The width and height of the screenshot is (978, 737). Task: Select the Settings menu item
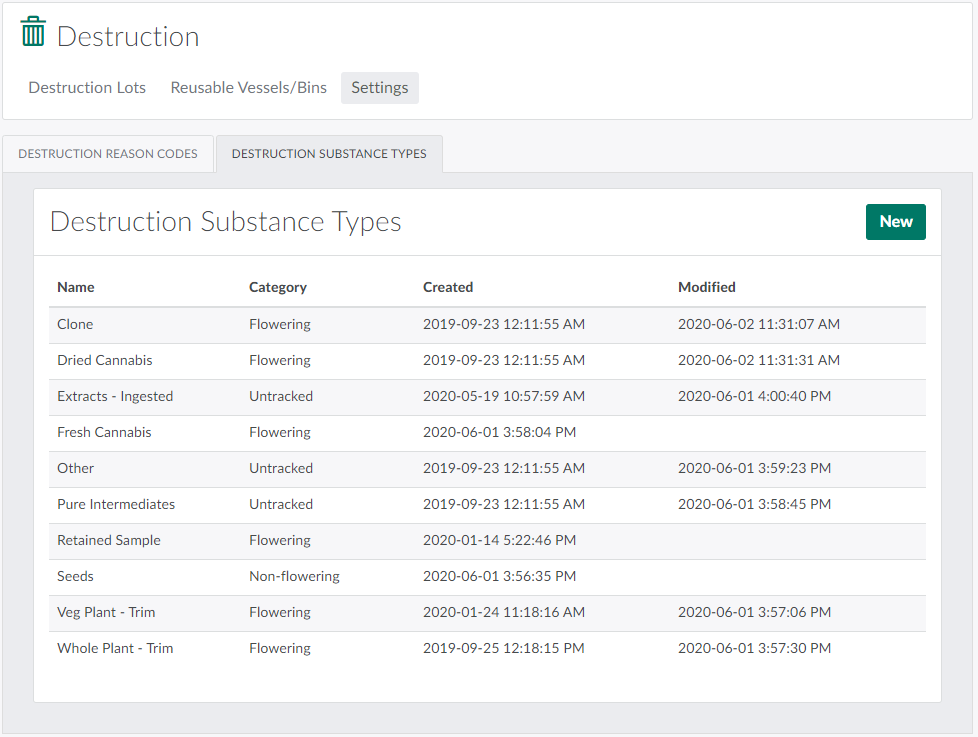point(379,88)
